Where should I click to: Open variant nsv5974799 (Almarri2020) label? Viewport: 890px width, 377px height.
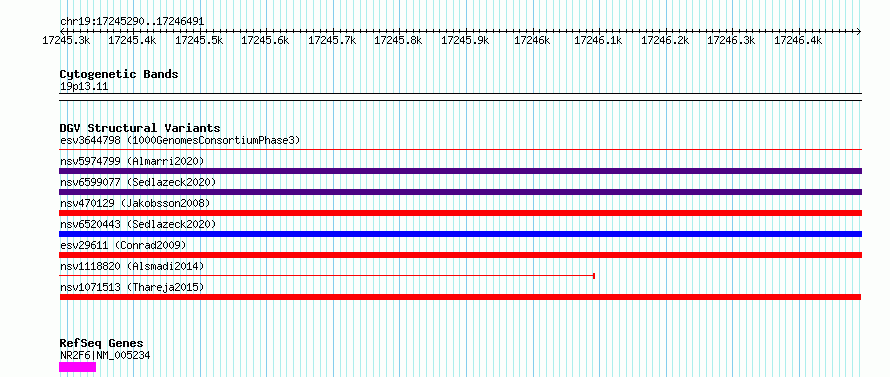click(132, 161)
